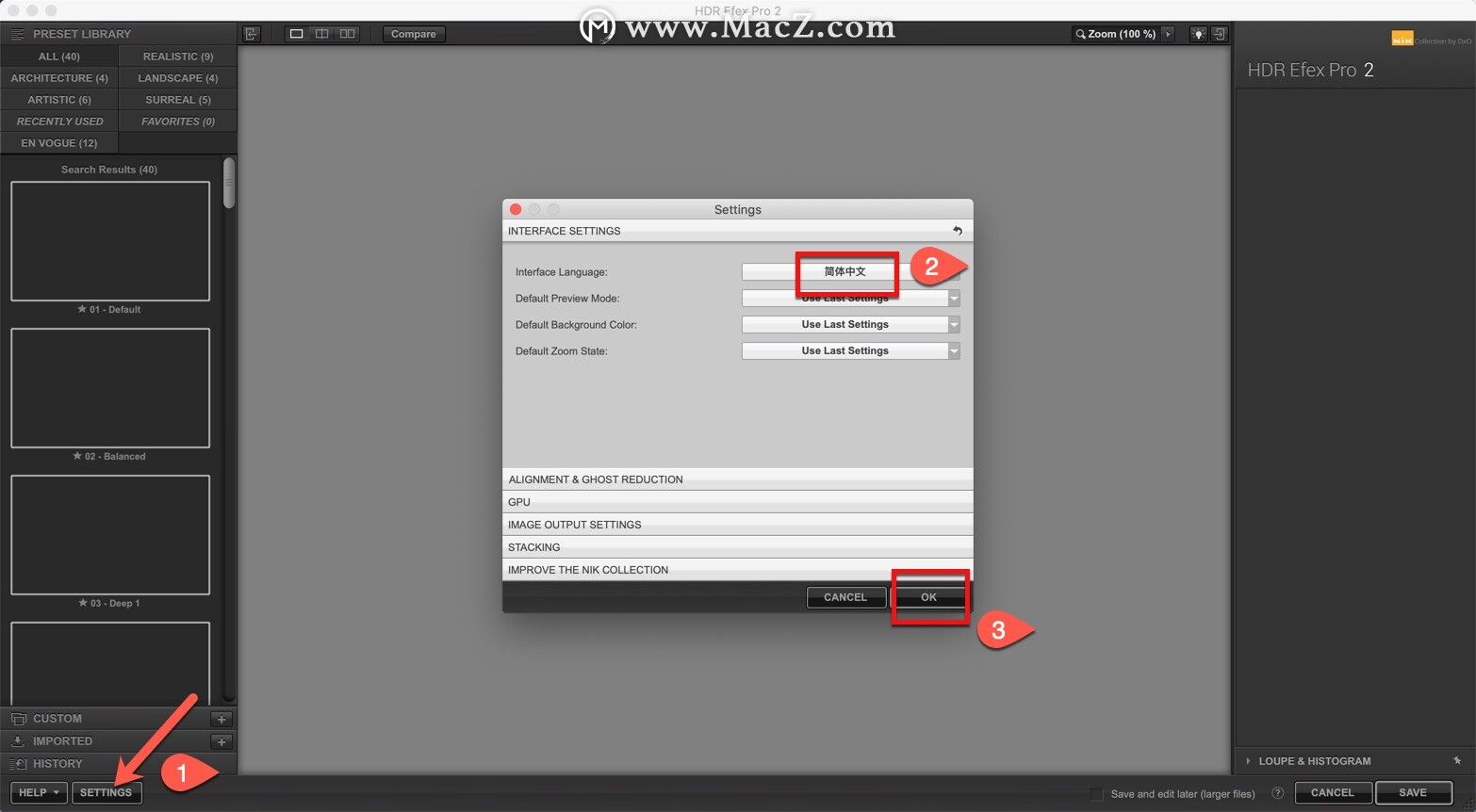
Task: Expand ALIGNMENT & GHOST REDUCTION section
Action: [x=737, y=479]
